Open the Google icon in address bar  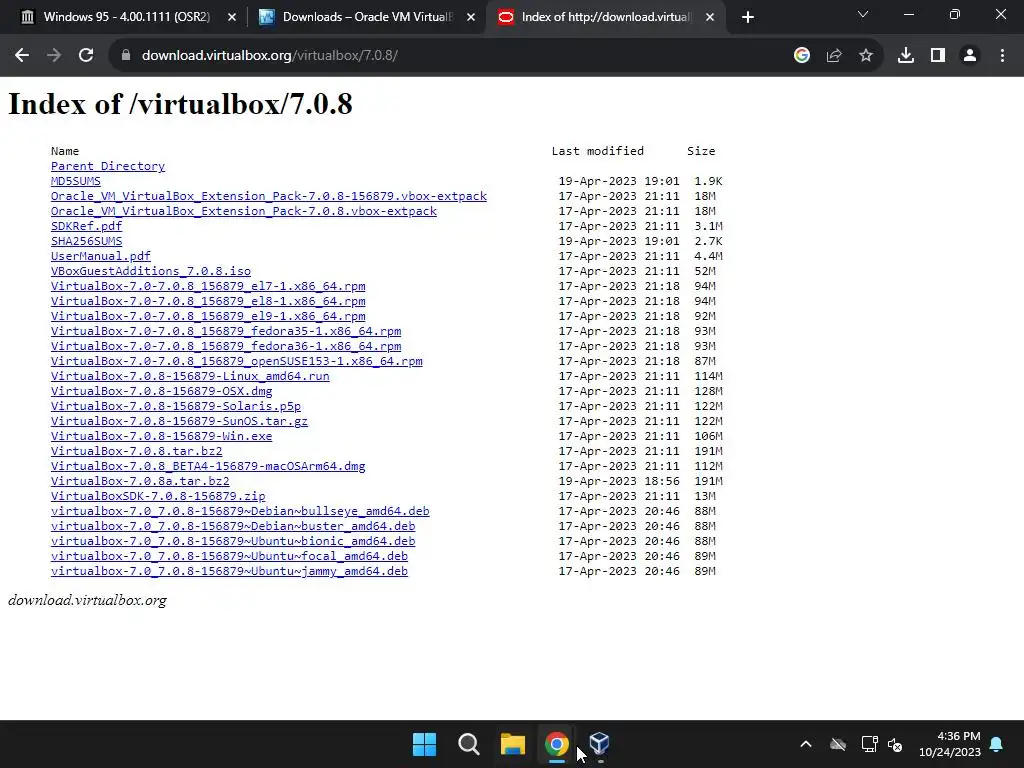tap(801, 56)
